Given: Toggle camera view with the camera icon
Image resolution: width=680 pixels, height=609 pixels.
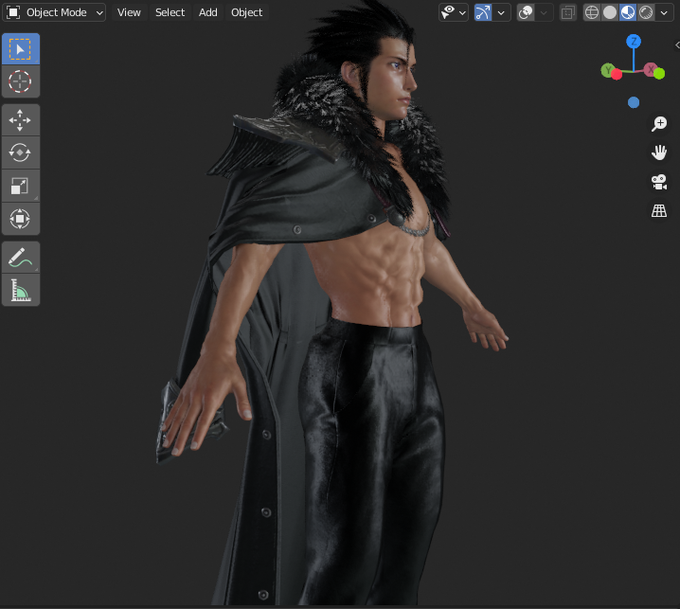Looking at the screenshot, I should (659, 182).
